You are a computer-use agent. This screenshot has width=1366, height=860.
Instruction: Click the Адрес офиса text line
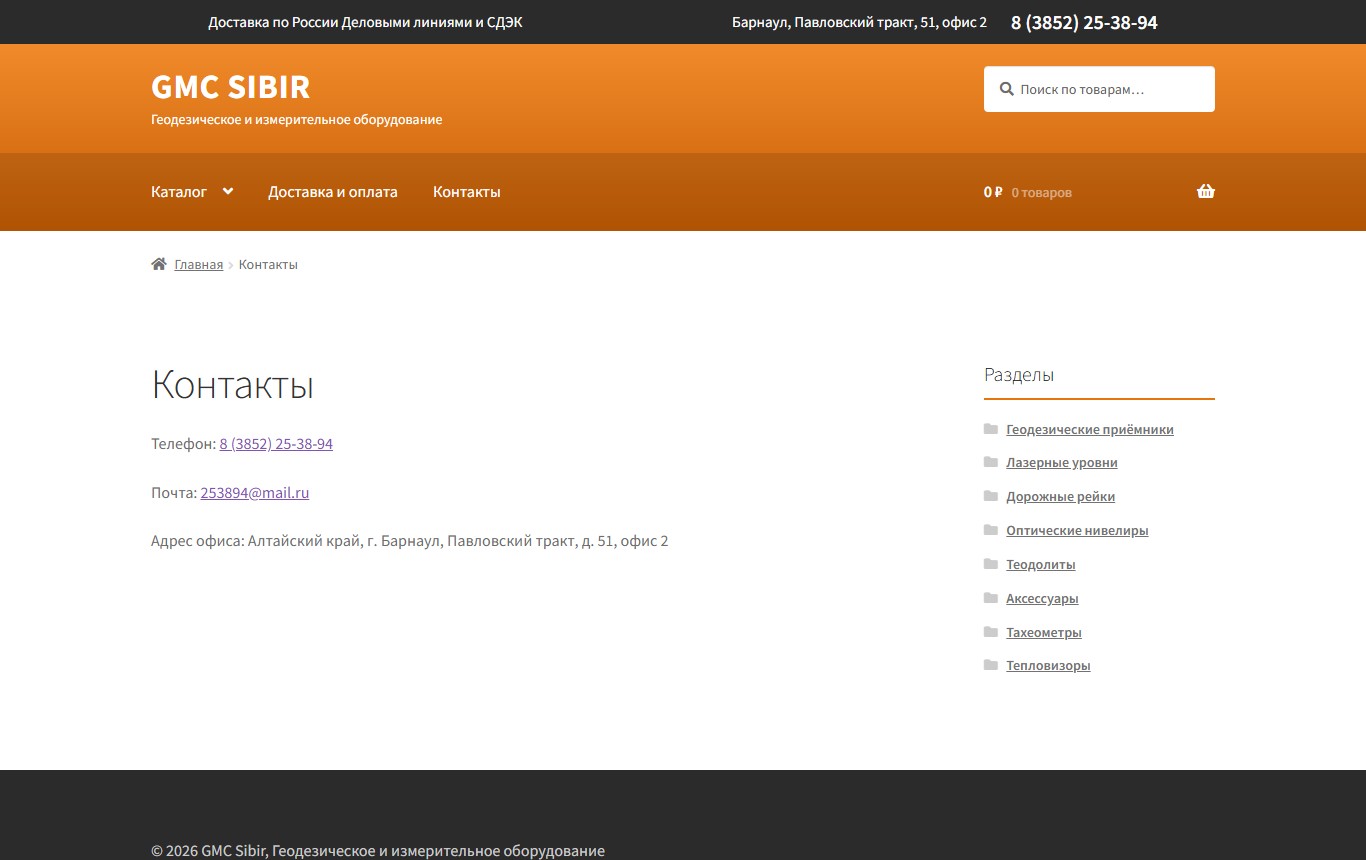(410, 541)
